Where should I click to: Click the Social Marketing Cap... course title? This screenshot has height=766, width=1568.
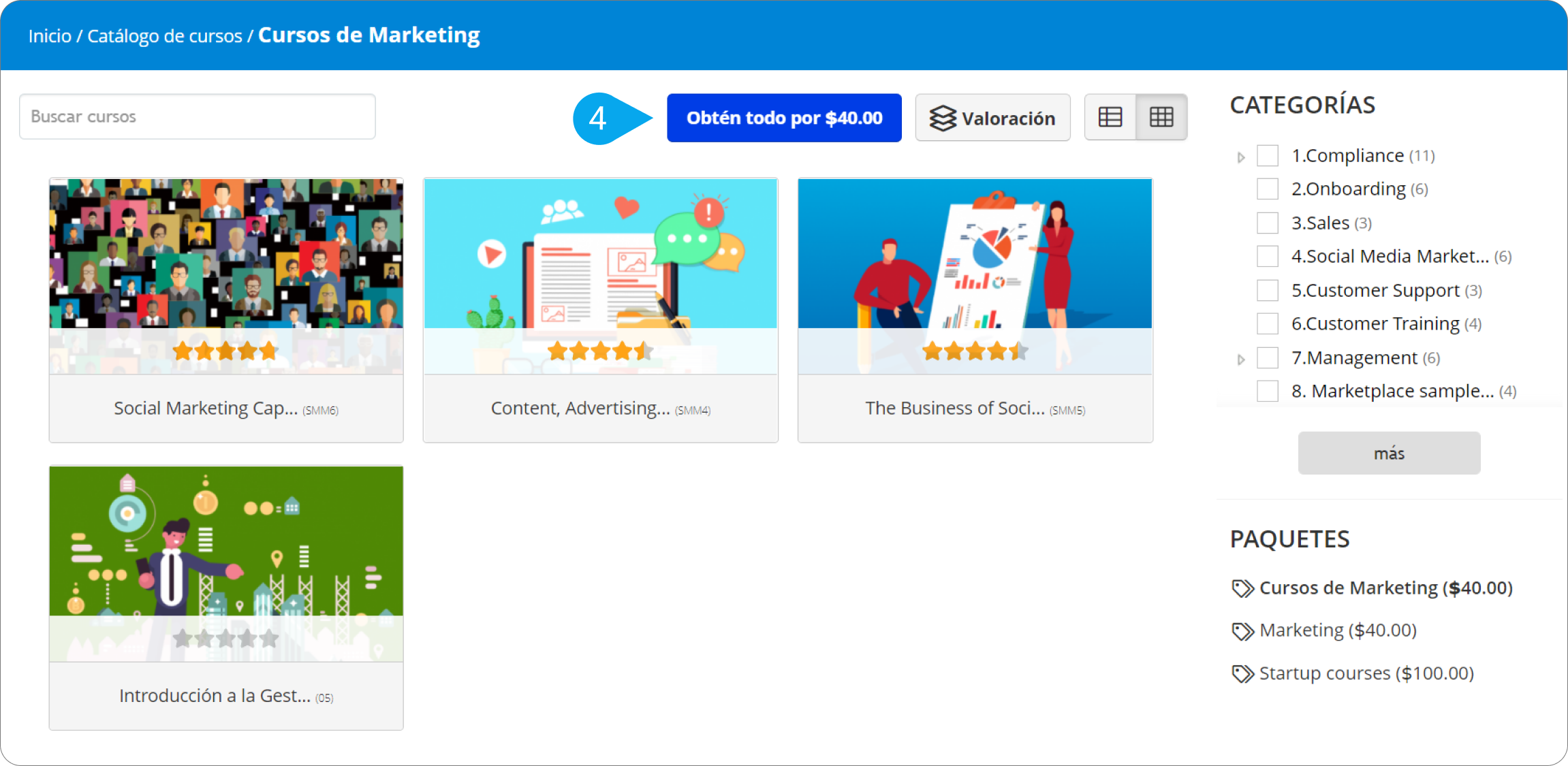(x=206, y=408)
